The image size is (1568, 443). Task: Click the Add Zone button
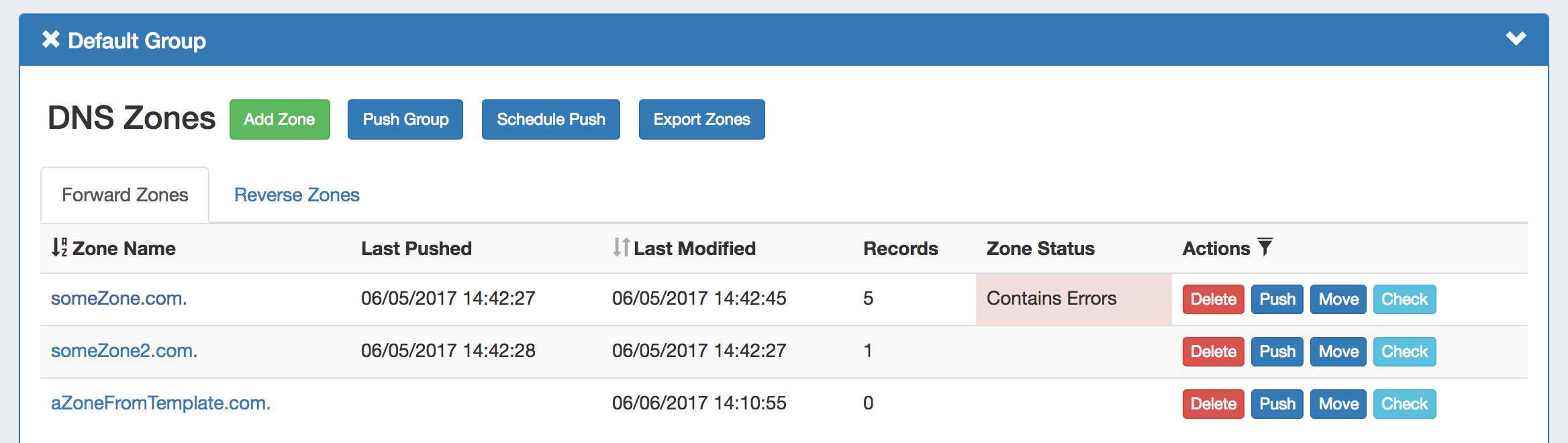279,119
